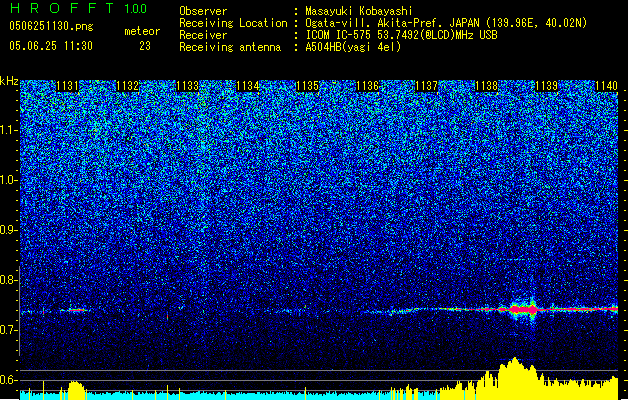Image resolution: width=629 pixels, height=400 pixels.
Task: Click the ICOM IC-575 receiver text
Action: (401, 35)
